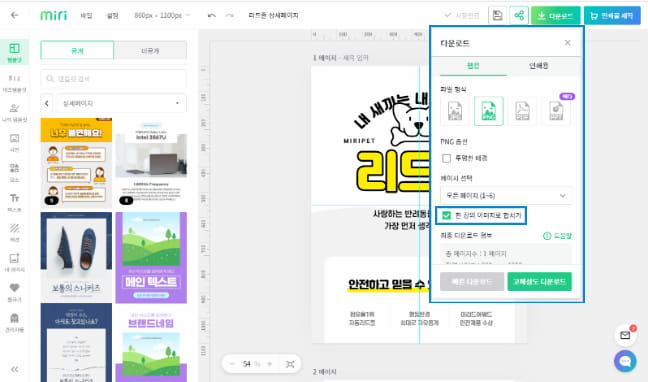Click the back arrow beside the miri logo
This screenshot has width=648, height=382.
coord(14,15)
